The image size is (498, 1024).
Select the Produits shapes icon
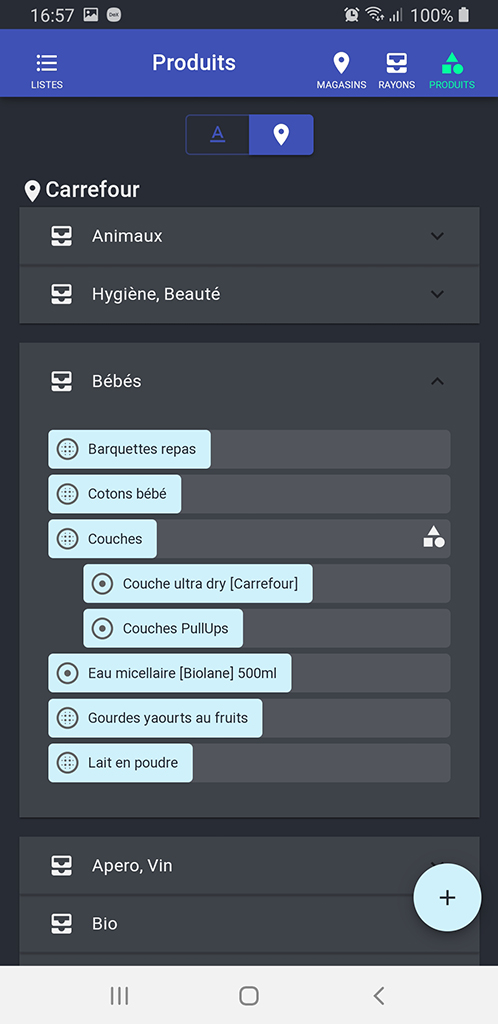[x=452, y=63]
